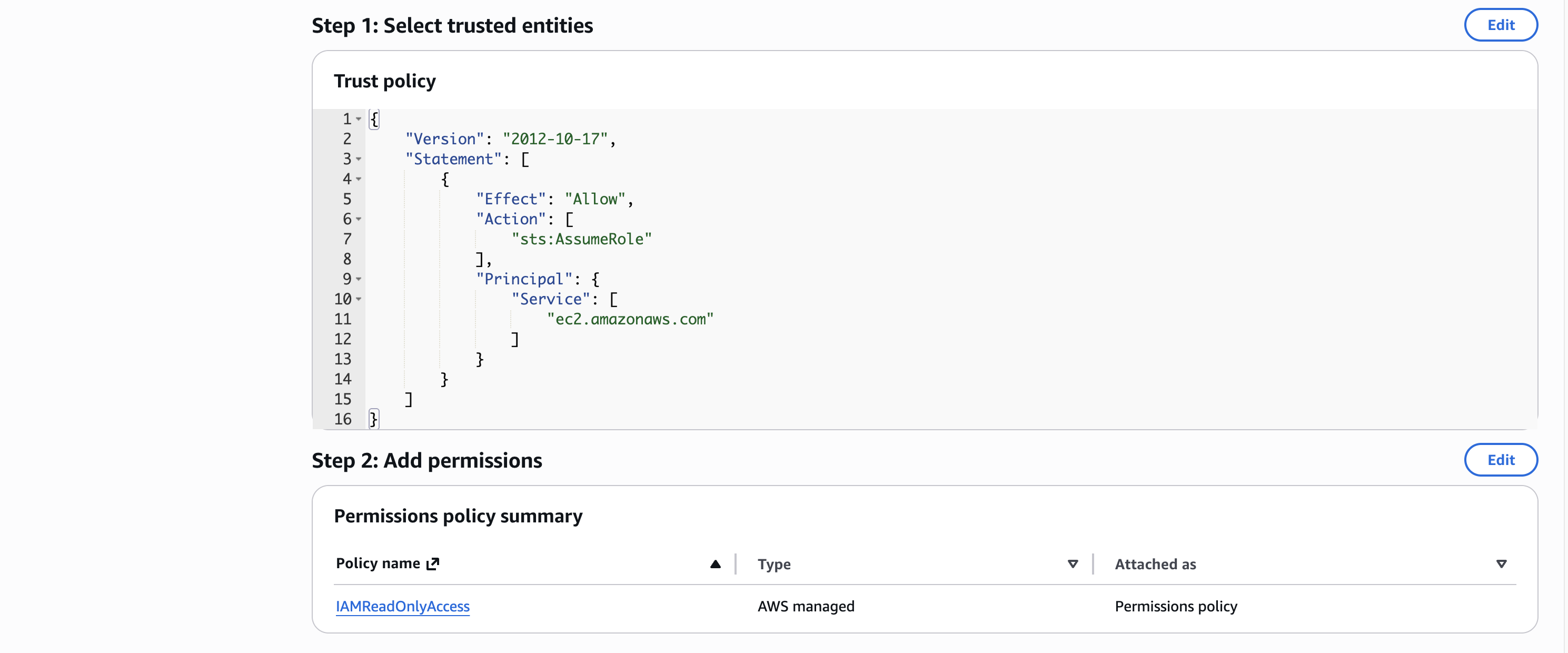Place cursor on "sts:AssumeRole" in trust policy

click(x=581, y=239)
